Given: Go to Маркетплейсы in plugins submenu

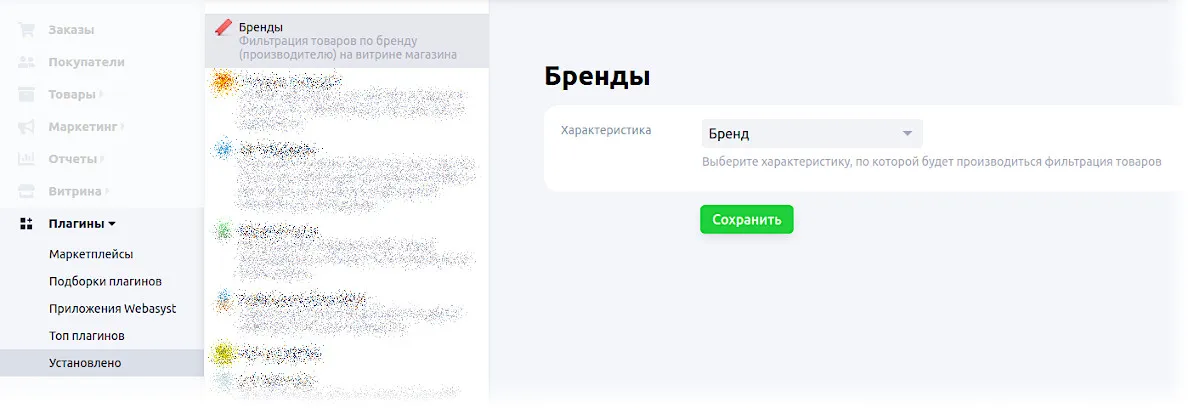Looking at the screenshot, I should pos(91,254).
